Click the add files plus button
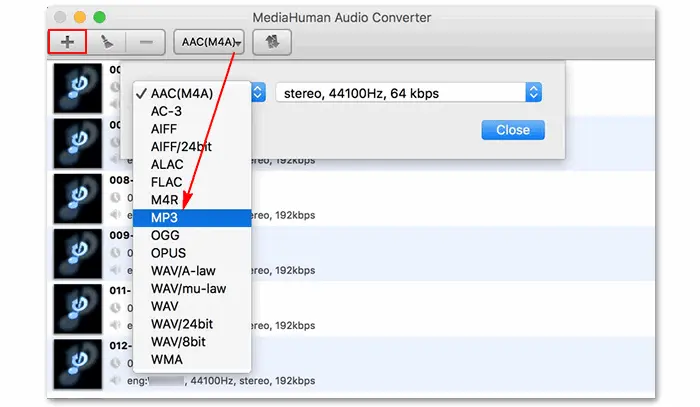 pos(68,43)
